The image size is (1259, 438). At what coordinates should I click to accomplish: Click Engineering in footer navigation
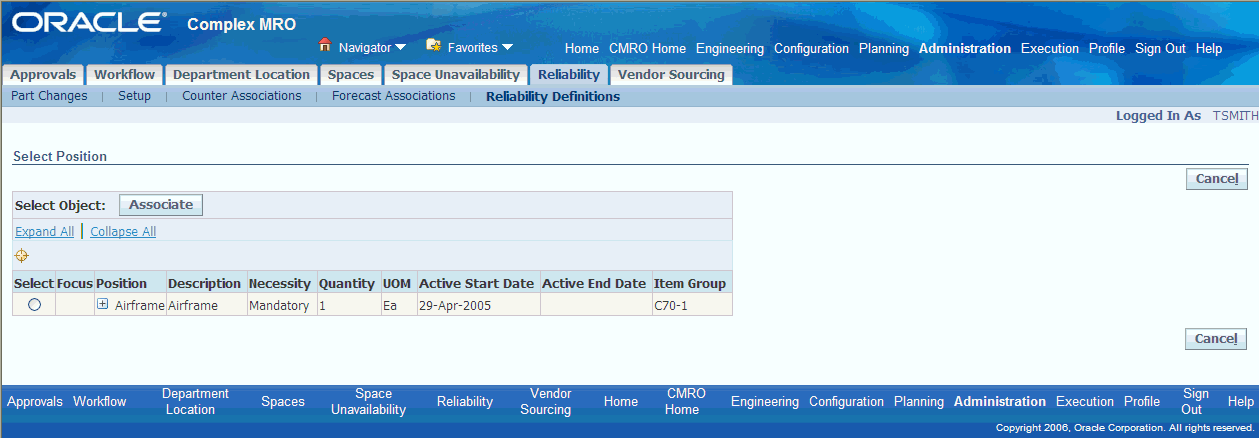tap(765, 401)
